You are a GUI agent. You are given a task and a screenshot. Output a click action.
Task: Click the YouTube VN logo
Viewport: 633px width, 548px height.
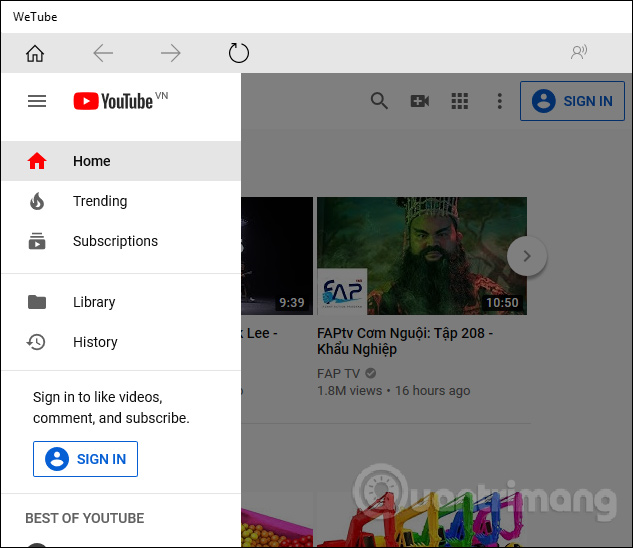point(121,101)
